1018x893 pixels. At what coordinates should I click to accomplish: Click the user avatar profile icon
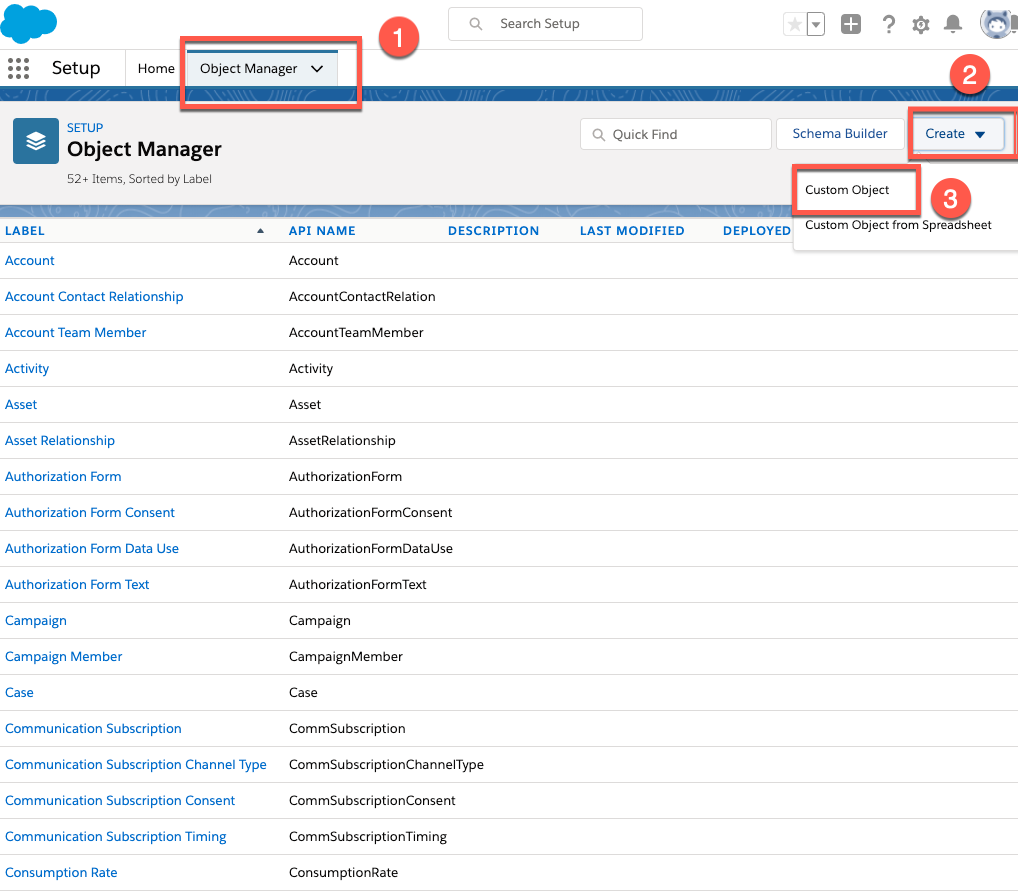point(997,24)
